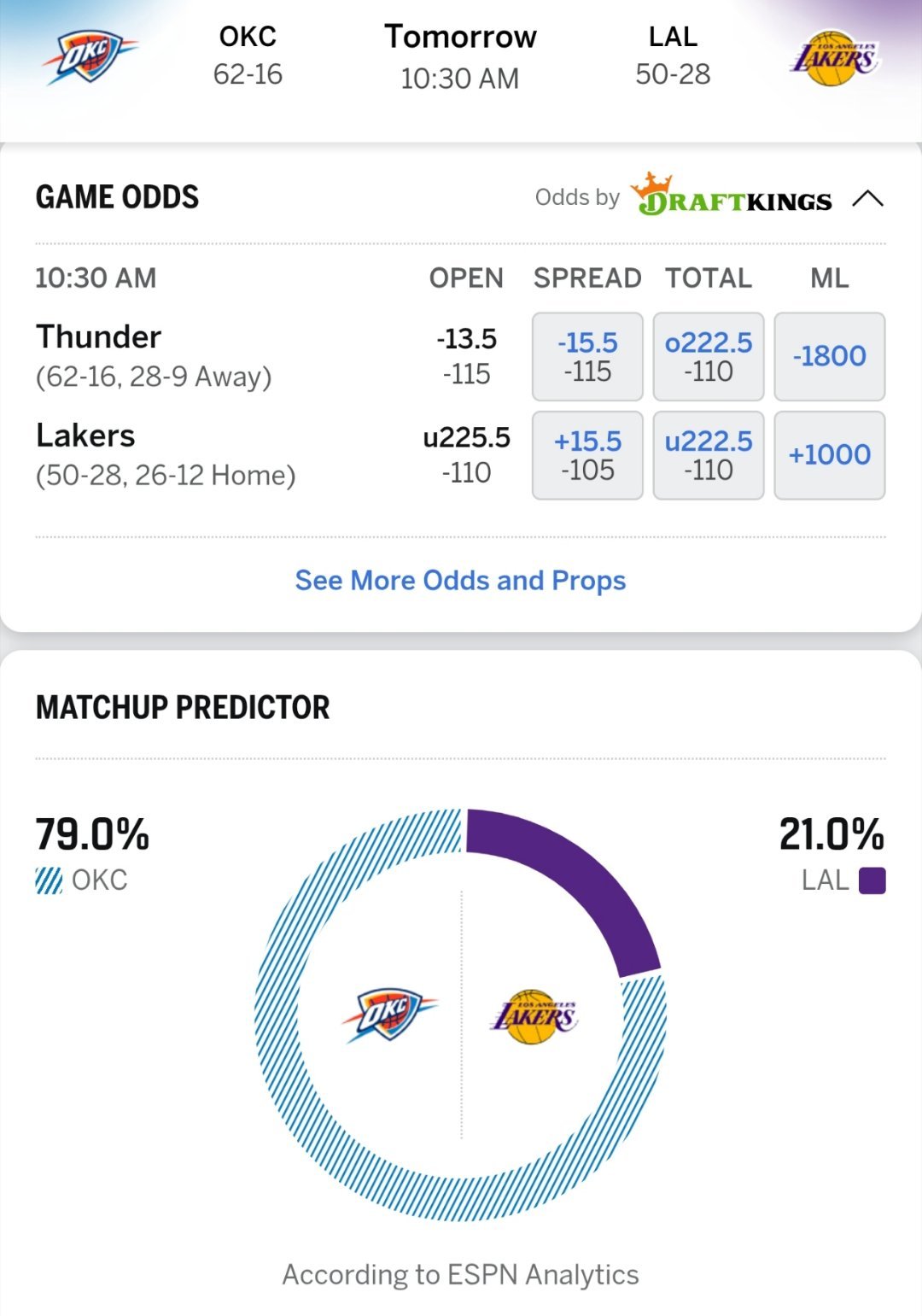Screen dimensions: 922x1316
Task: Tap the striped OKC legend swatch
Action: point(49,880)
